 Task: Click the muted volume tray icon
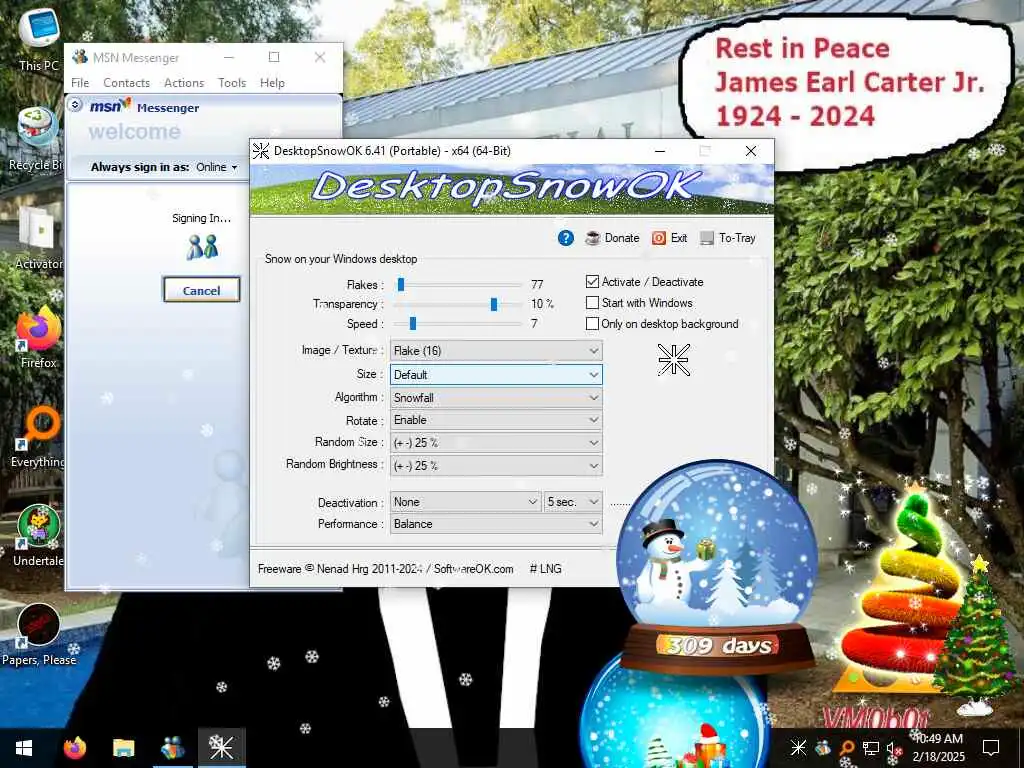click(894, 748)
